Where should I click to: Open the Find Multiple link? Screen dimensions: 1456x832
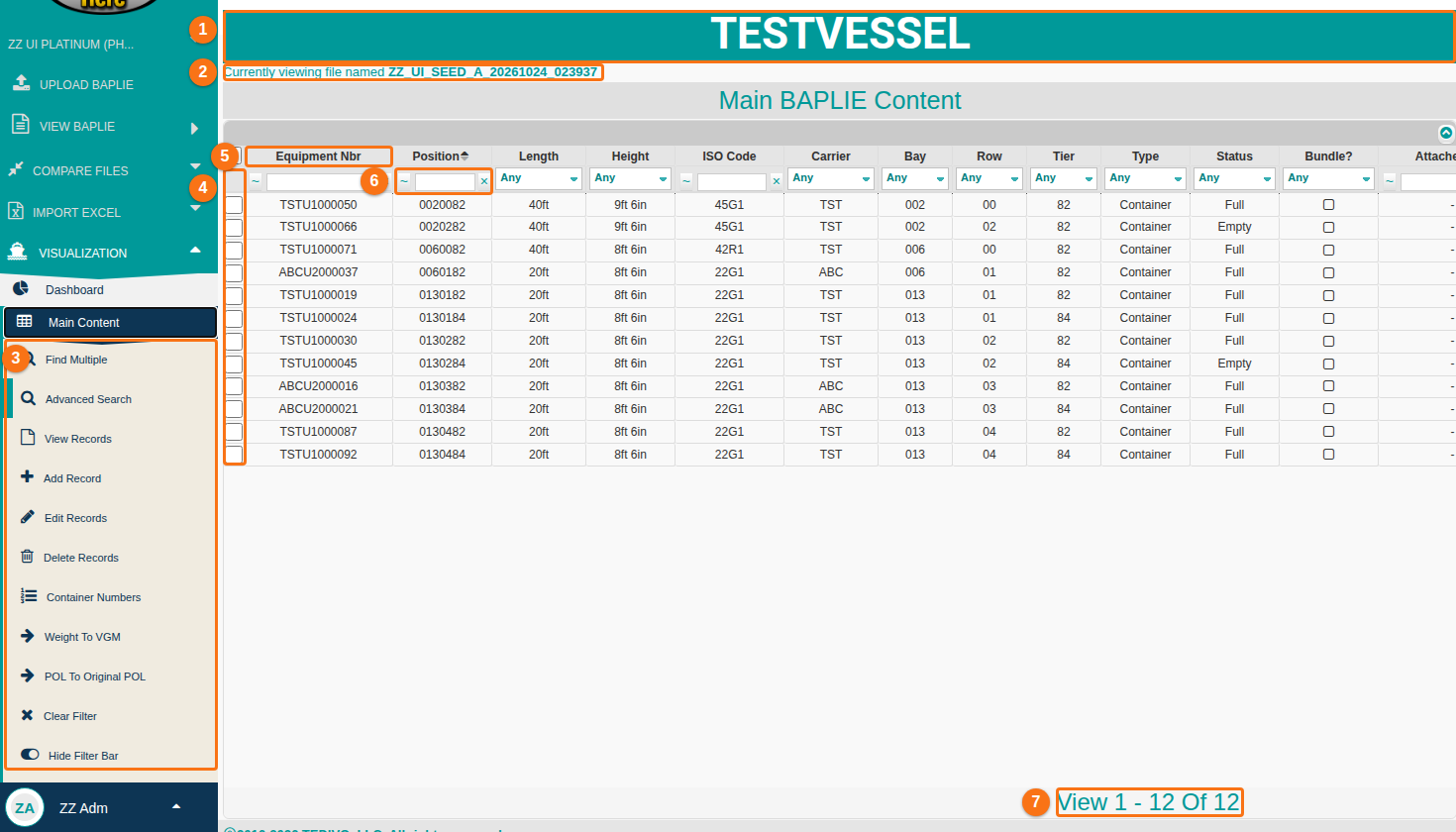pos(76,360)
